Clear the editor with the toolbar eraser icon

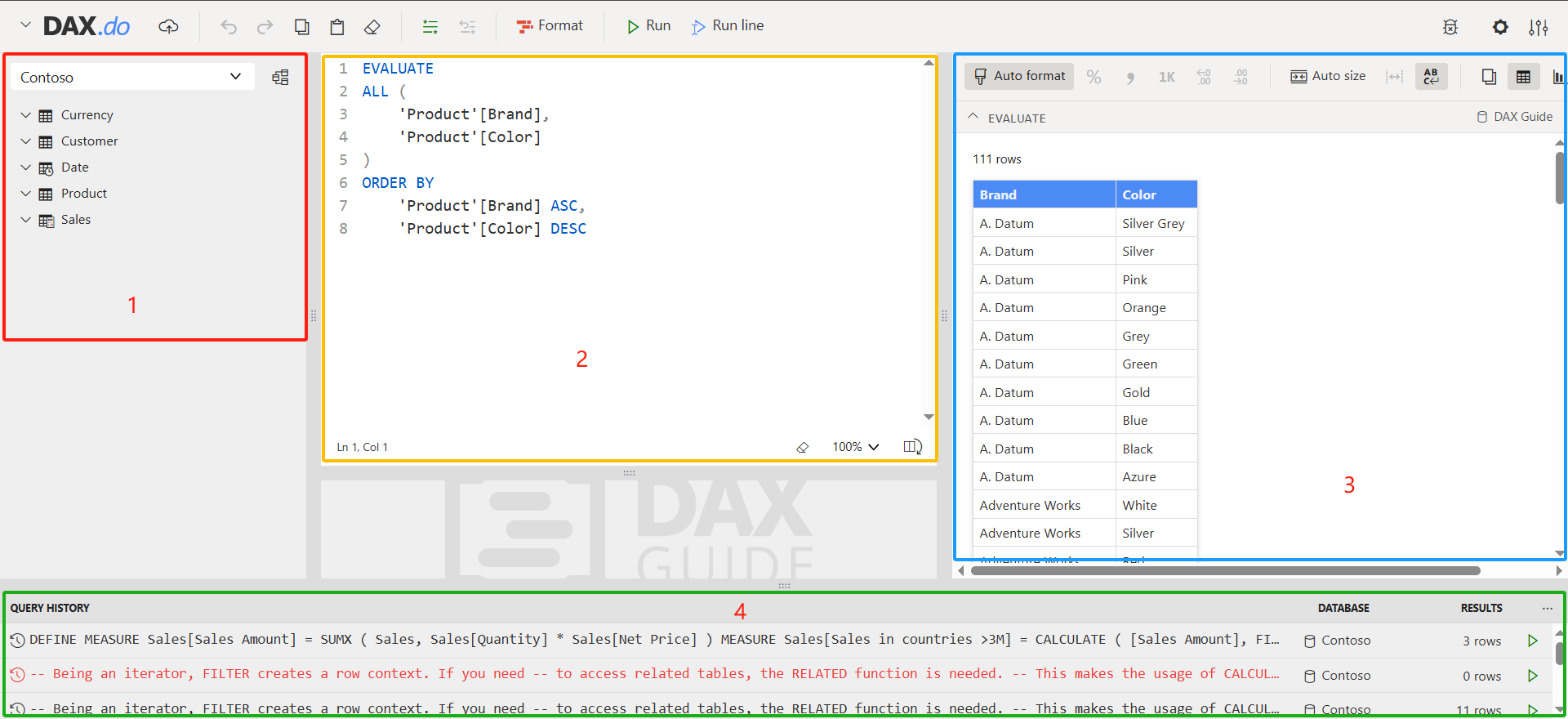pyautogui.click(x=372, y=27)
